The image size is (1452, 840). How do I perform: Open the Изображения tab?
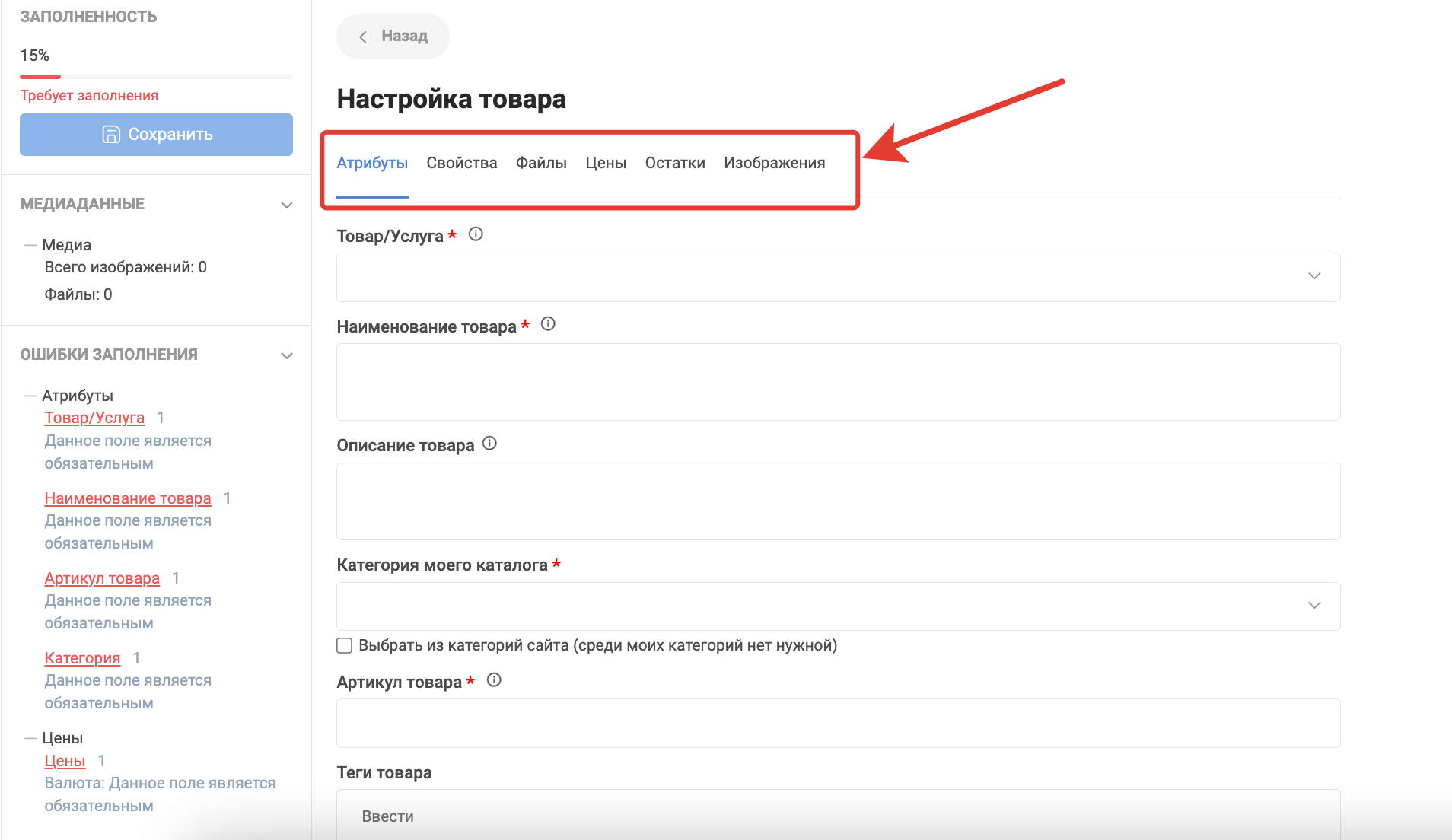774,163
